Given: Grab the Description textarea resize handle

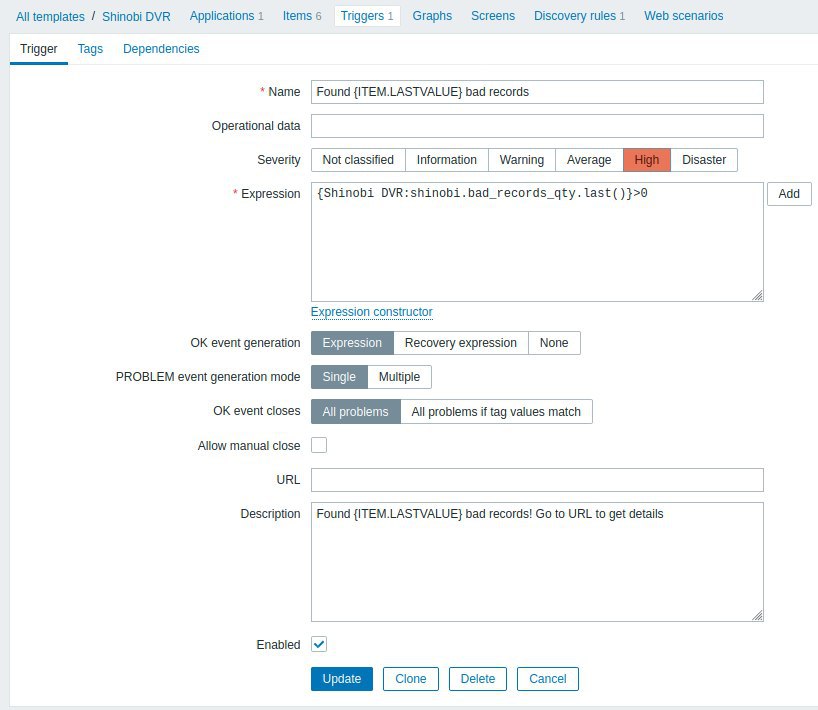Looking at the screenshot, I should click(x=757, y=616).
